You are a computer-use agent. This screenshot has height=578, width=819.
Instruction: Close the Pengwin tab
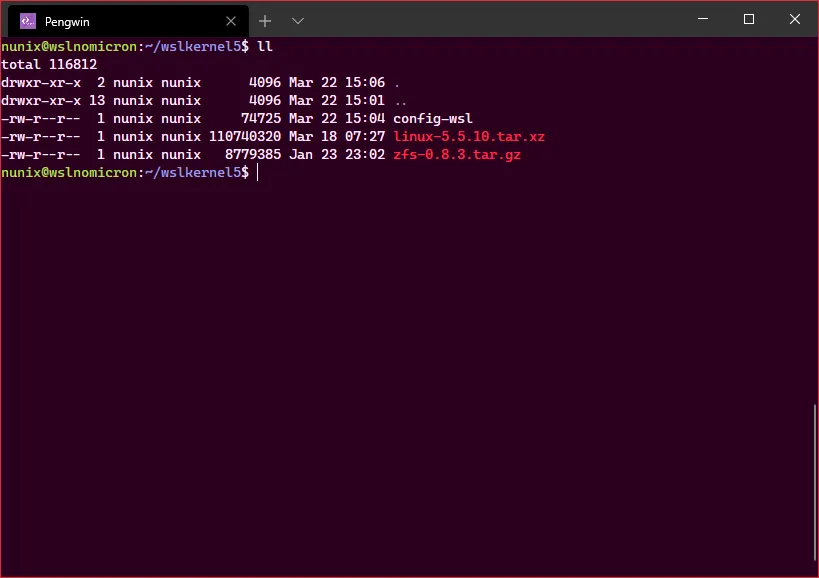click(x=231, y=21)
